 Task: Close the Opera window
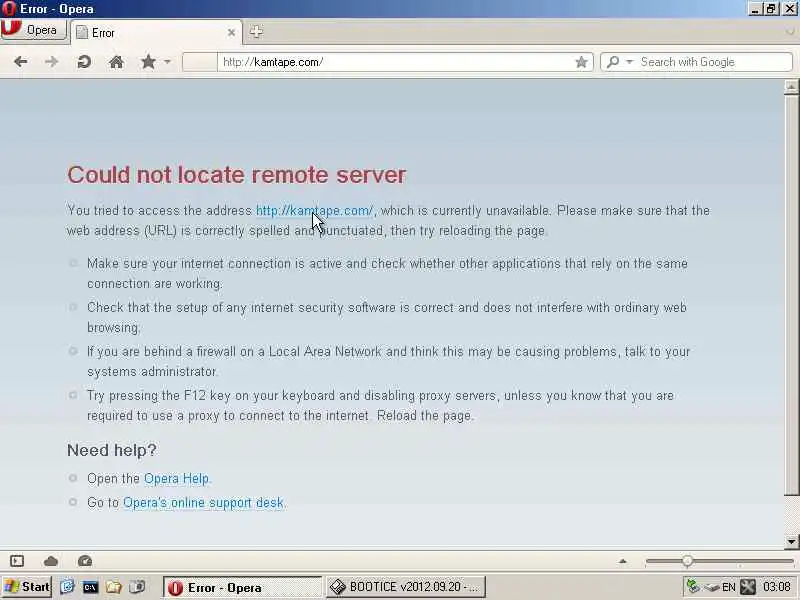tap(789, 9)
